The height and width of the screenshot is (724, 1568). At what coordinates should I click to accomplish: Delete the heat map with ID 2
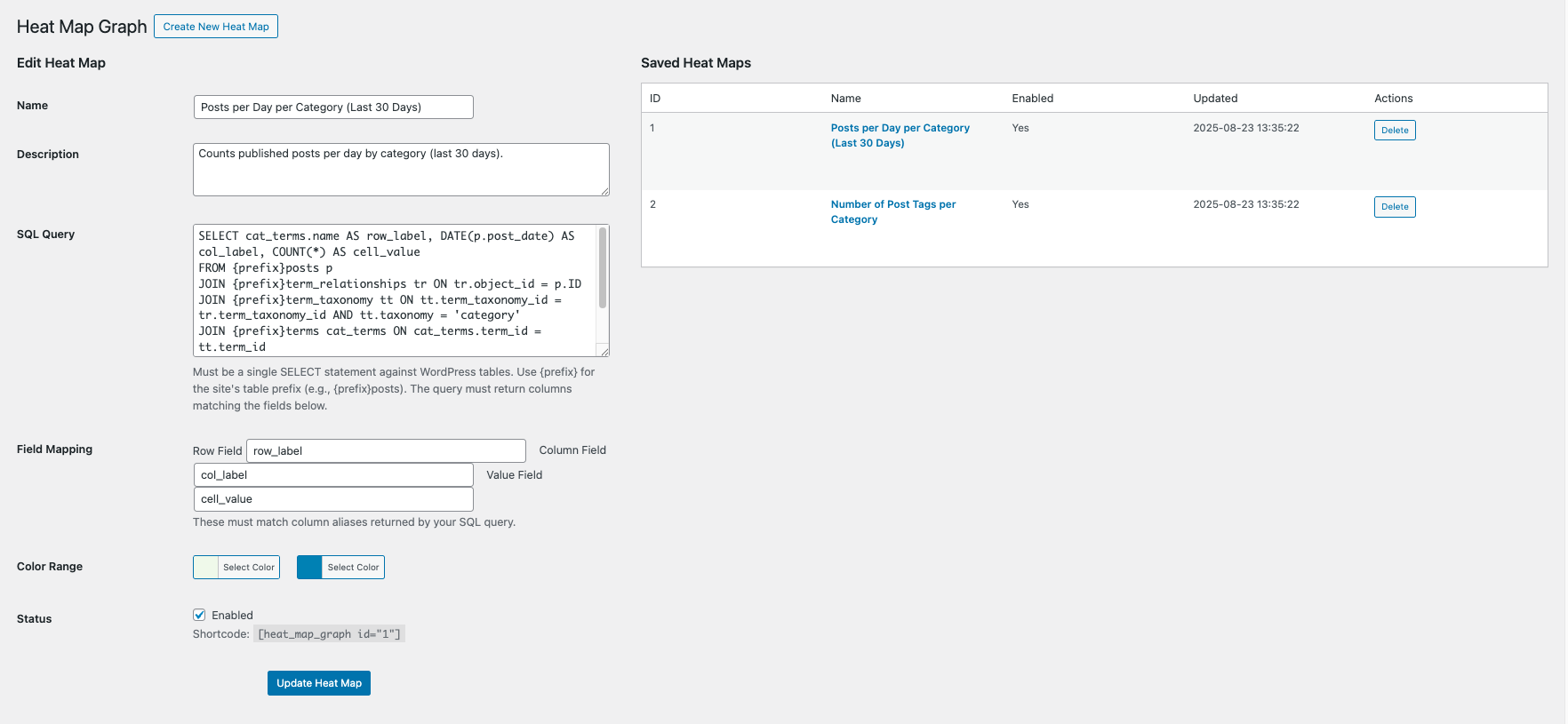(x=1394, y=207)
